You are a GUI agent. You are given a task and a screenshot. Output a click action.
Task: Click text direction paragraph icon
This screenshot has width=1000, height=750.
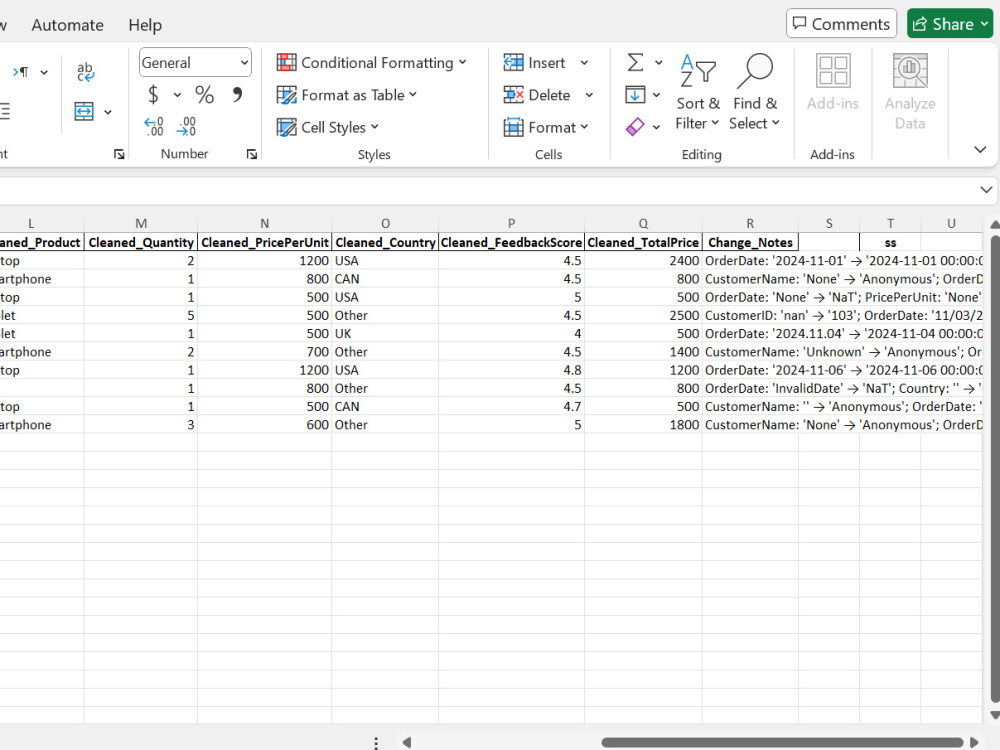point(21,72)
